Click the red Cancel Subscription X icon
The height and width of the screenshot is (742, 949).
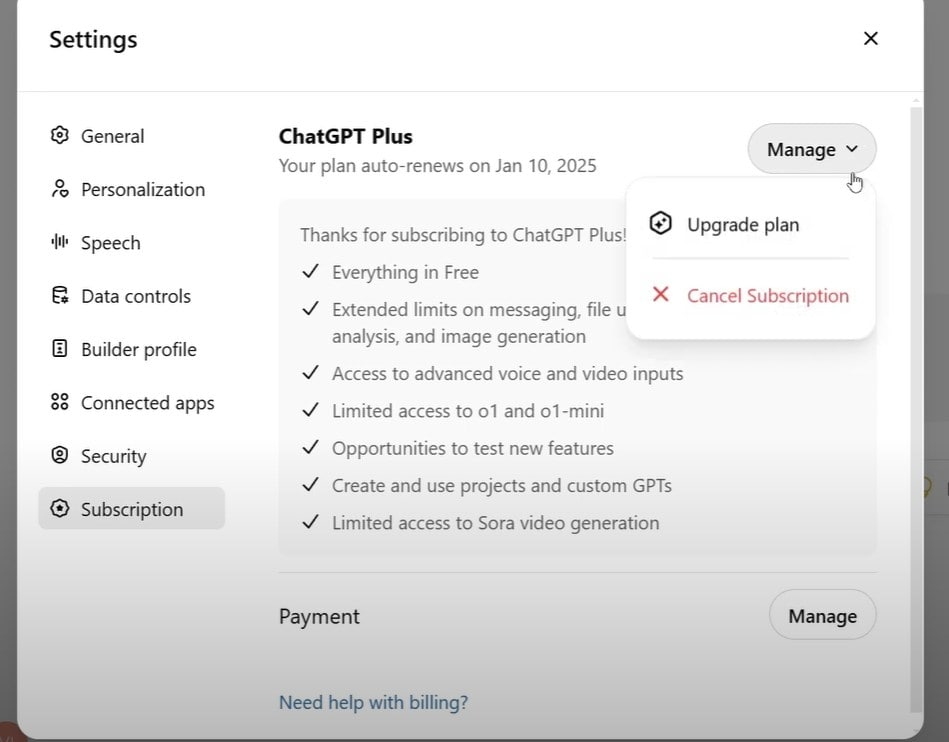click(660, 295)
